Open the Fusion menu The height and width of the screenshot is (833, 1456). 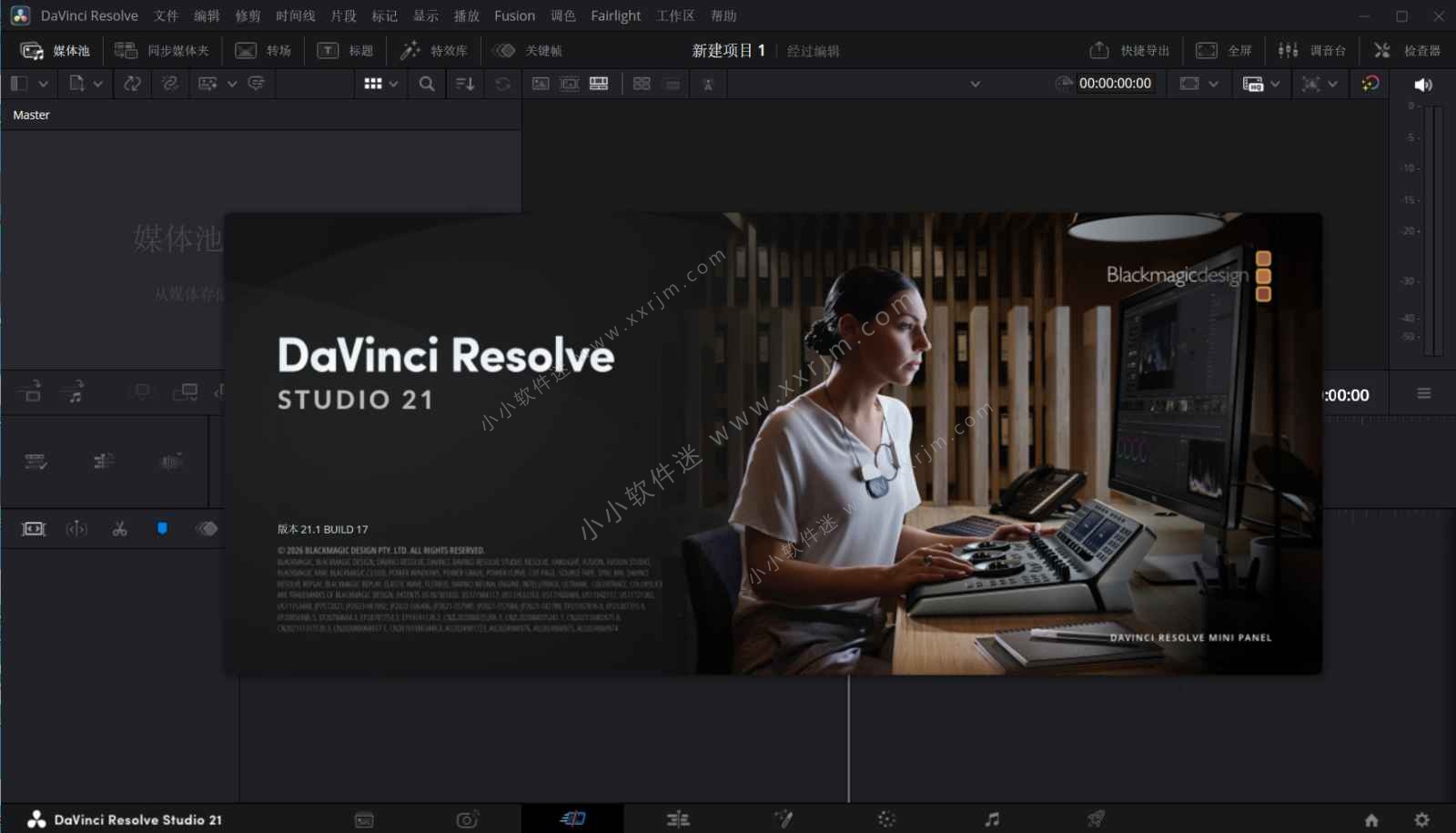point(514,15)
